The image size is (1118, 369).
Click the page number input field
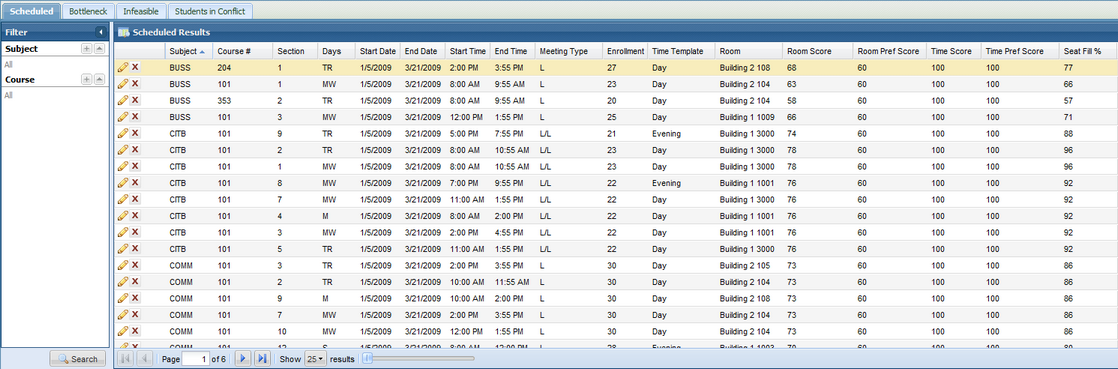(x=196, y=359)
